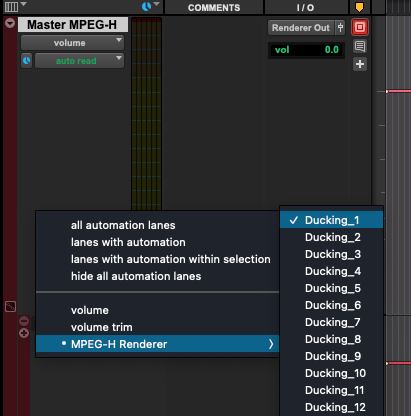Open the volume track view selector
411x416 pixels.
coord(72,43)
